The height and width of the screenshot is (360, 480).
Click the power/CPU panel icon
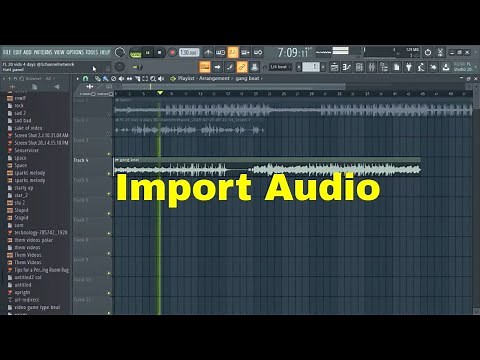(428, 52)
